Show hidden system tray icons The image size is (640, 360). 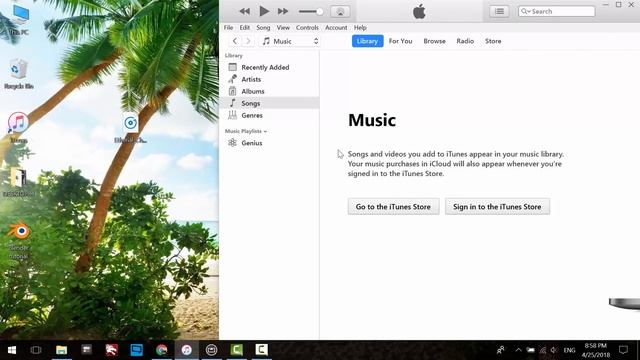518,350
